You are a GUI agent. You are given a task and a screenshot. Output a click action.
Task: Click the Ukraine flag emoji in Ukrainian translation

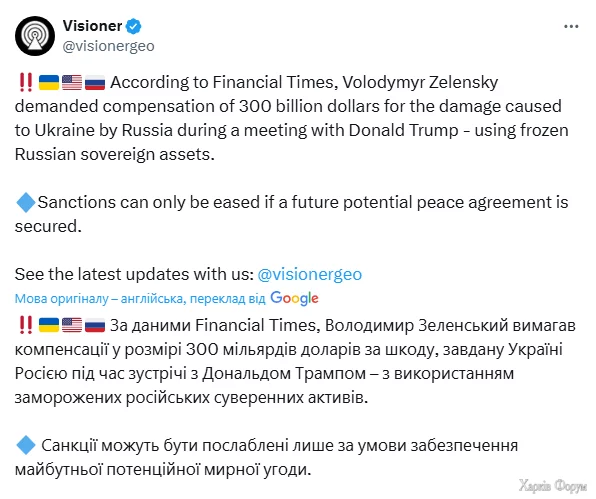49,325
